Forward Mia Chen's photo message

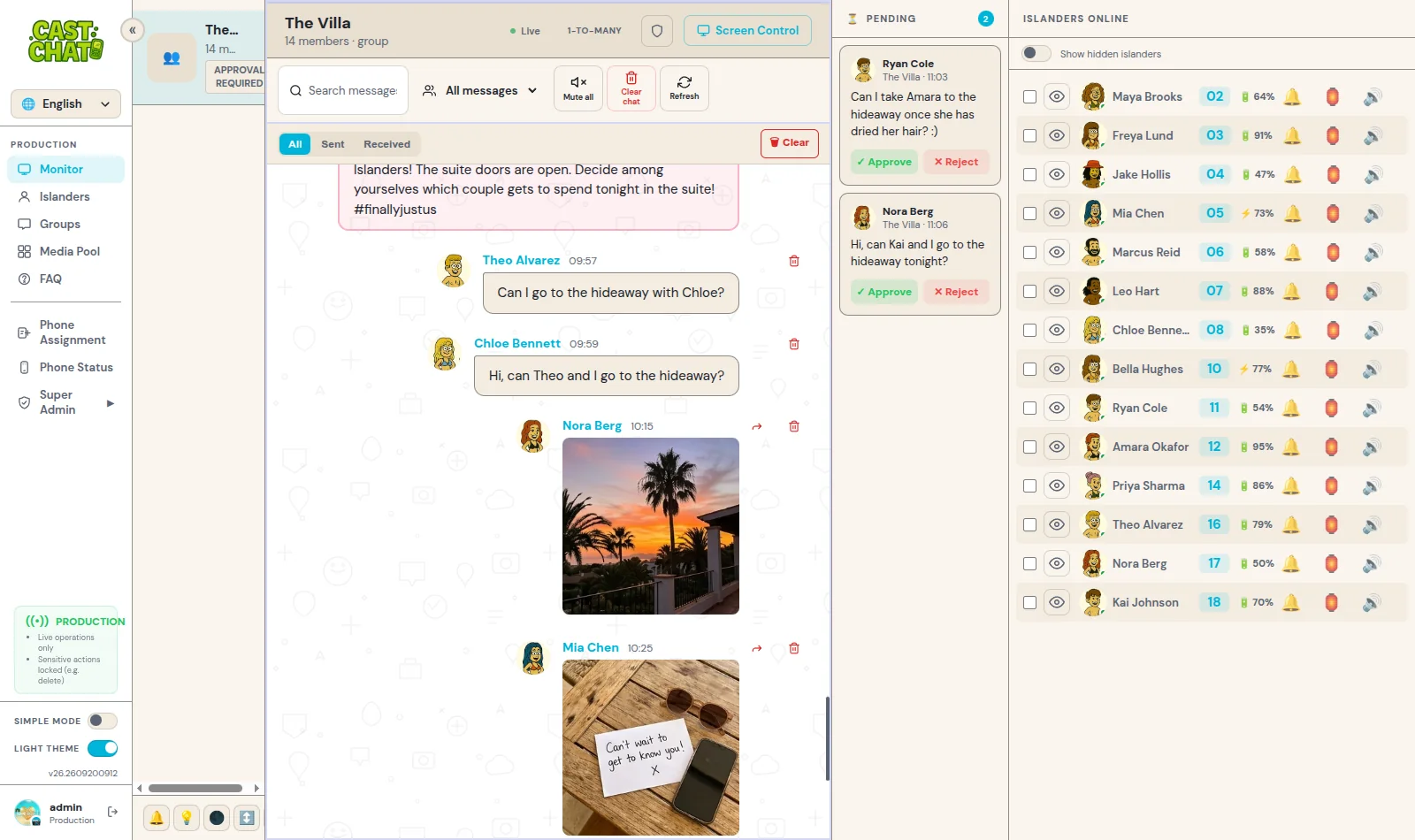click(757, 648)
